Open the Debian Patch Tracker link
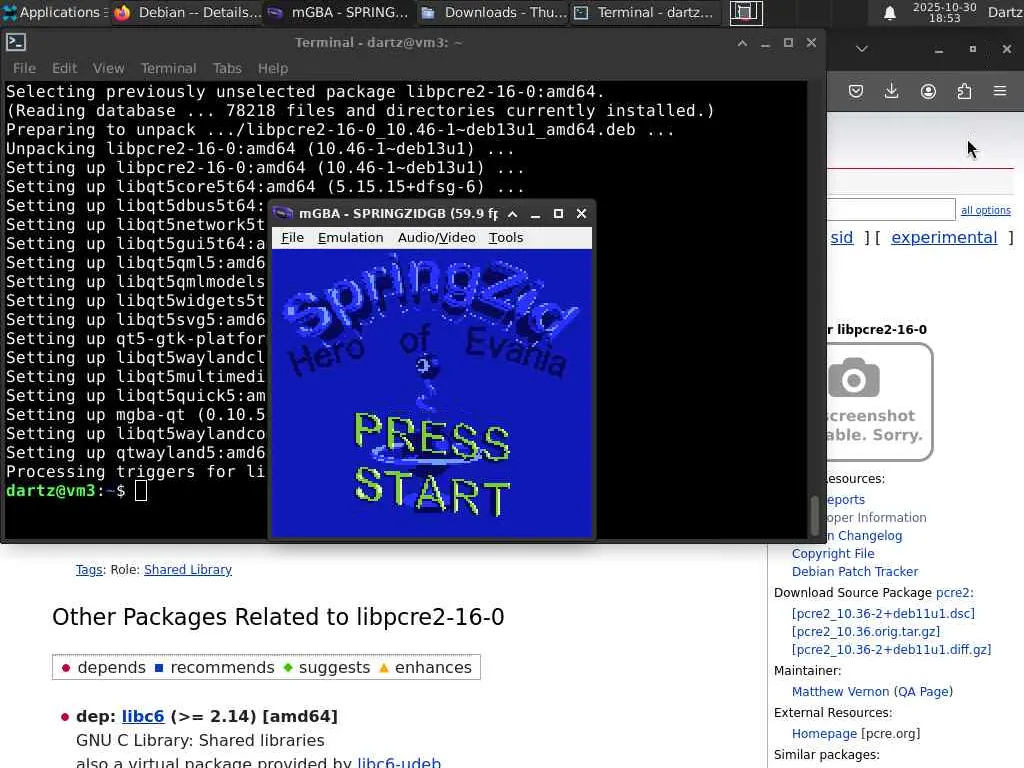 click(855, 571)
